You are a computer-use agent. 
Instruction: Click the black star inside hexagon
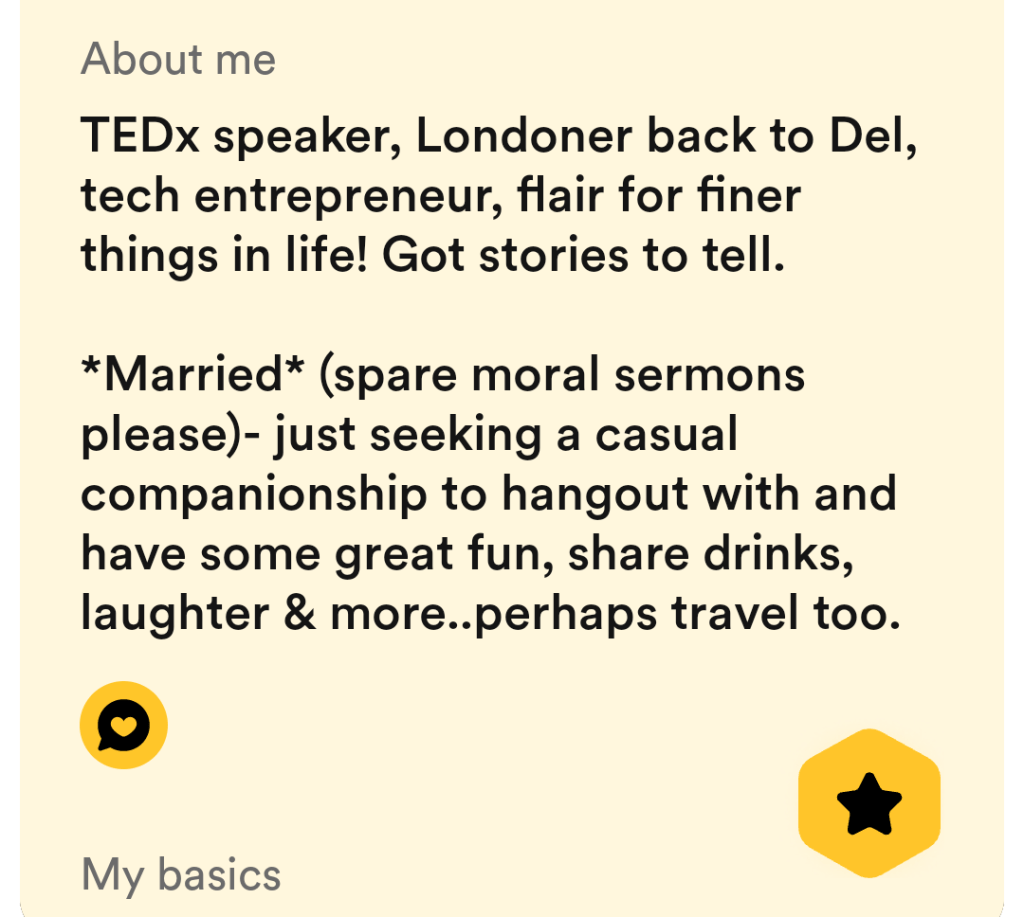coord(869,804)
